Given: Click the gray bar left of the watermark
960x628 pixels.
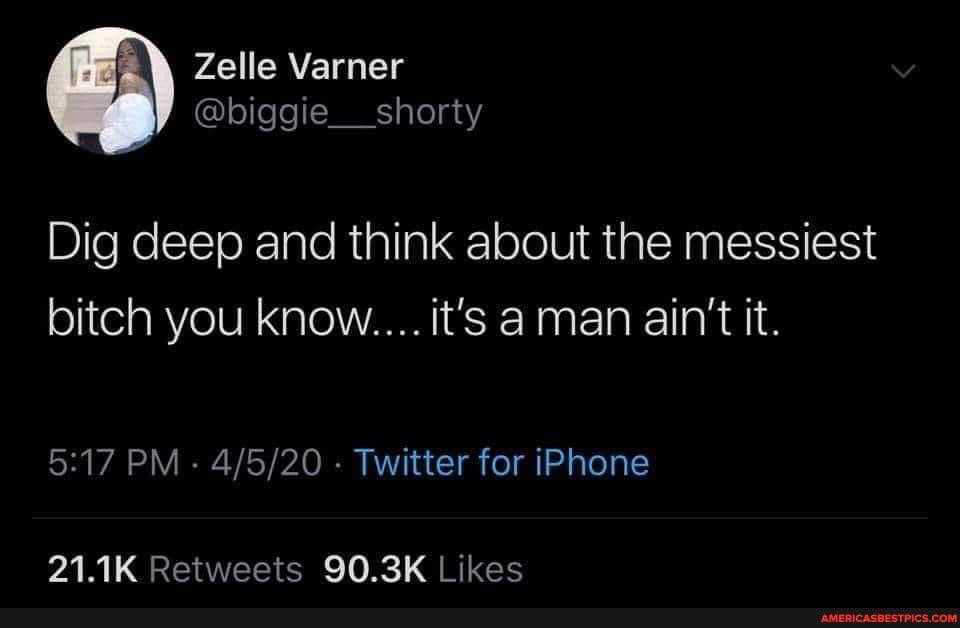Looking at the screenshot, I should (x=400, y=618).
